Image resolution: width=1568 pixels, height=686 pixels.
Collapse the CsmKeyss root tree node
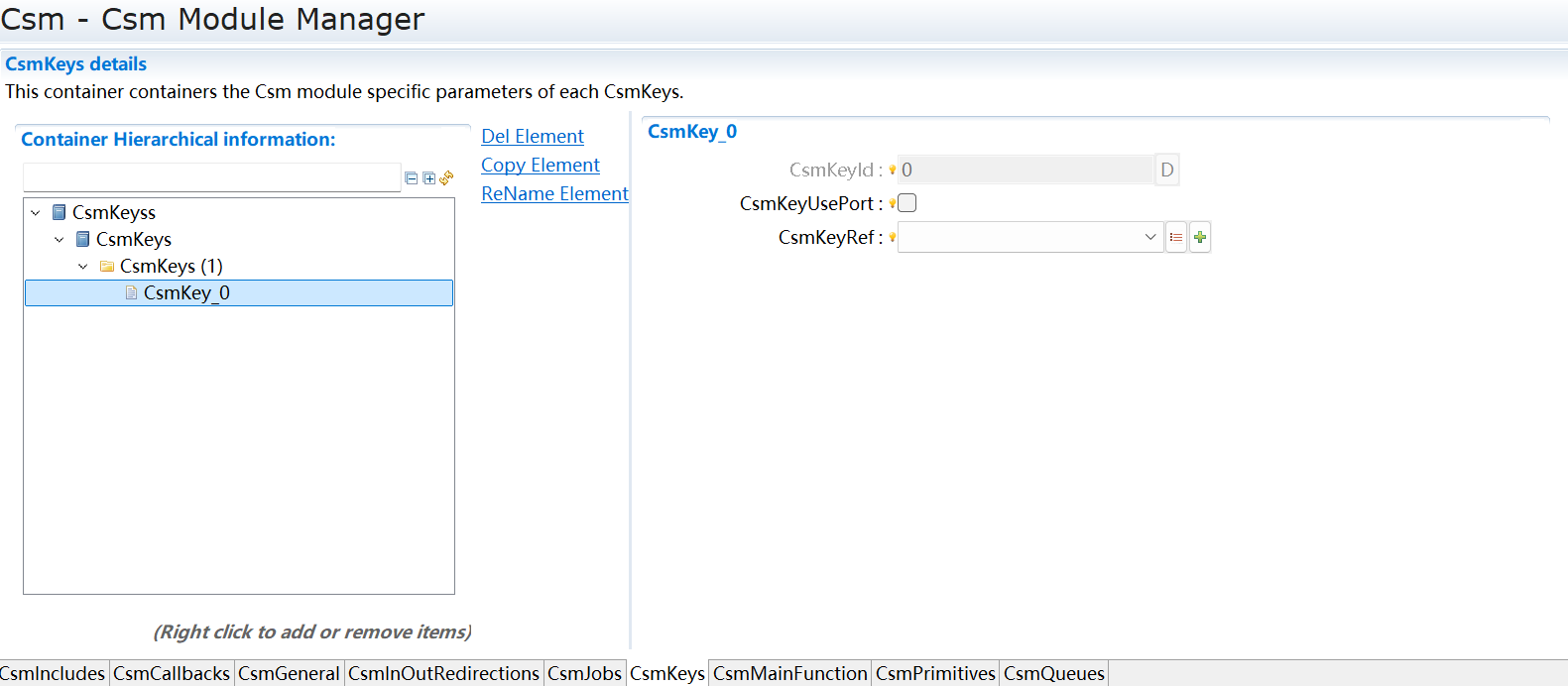coord(36,213)
